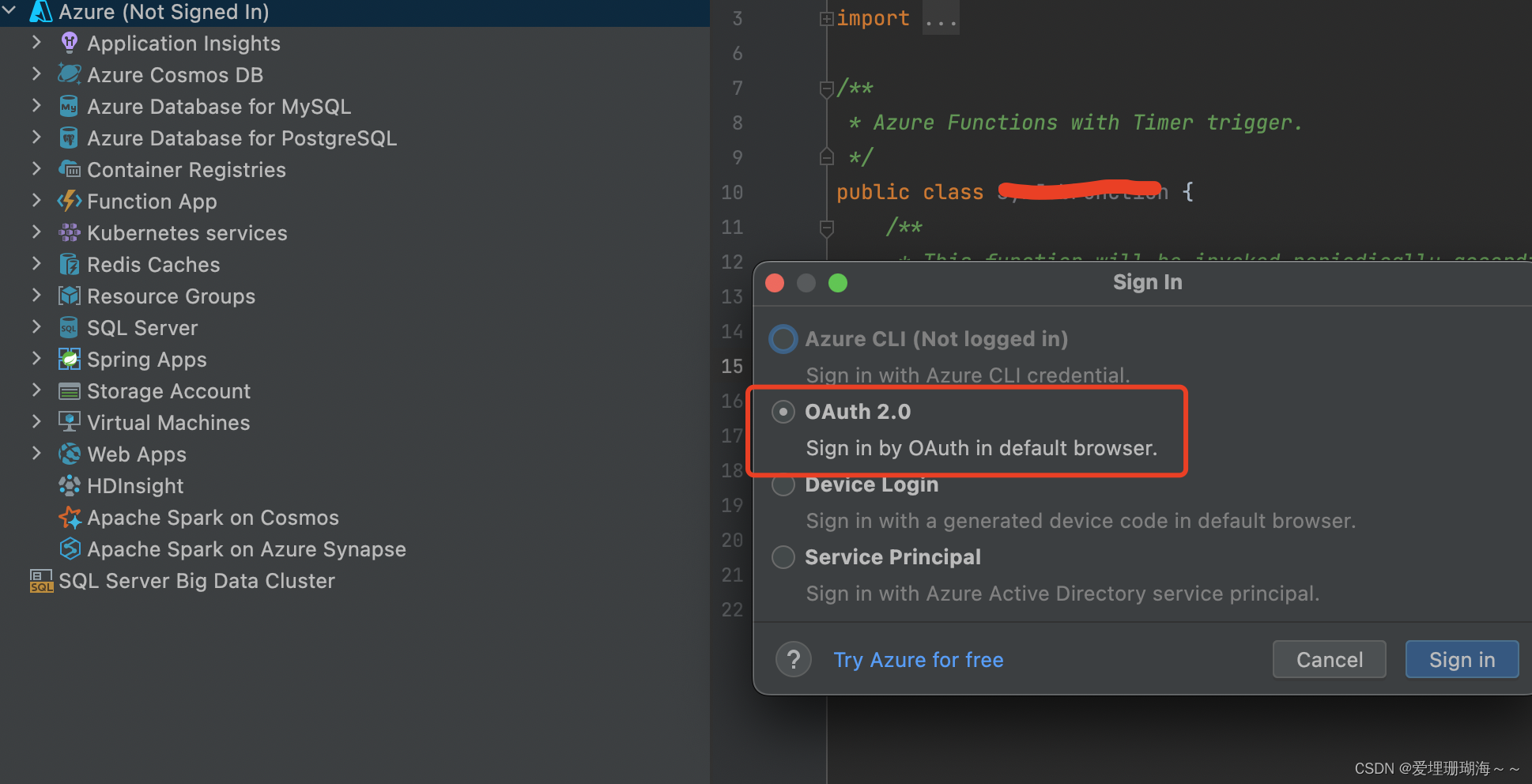Open the Try Azure for free link
1532x784 pixels.
coord(918,660)
